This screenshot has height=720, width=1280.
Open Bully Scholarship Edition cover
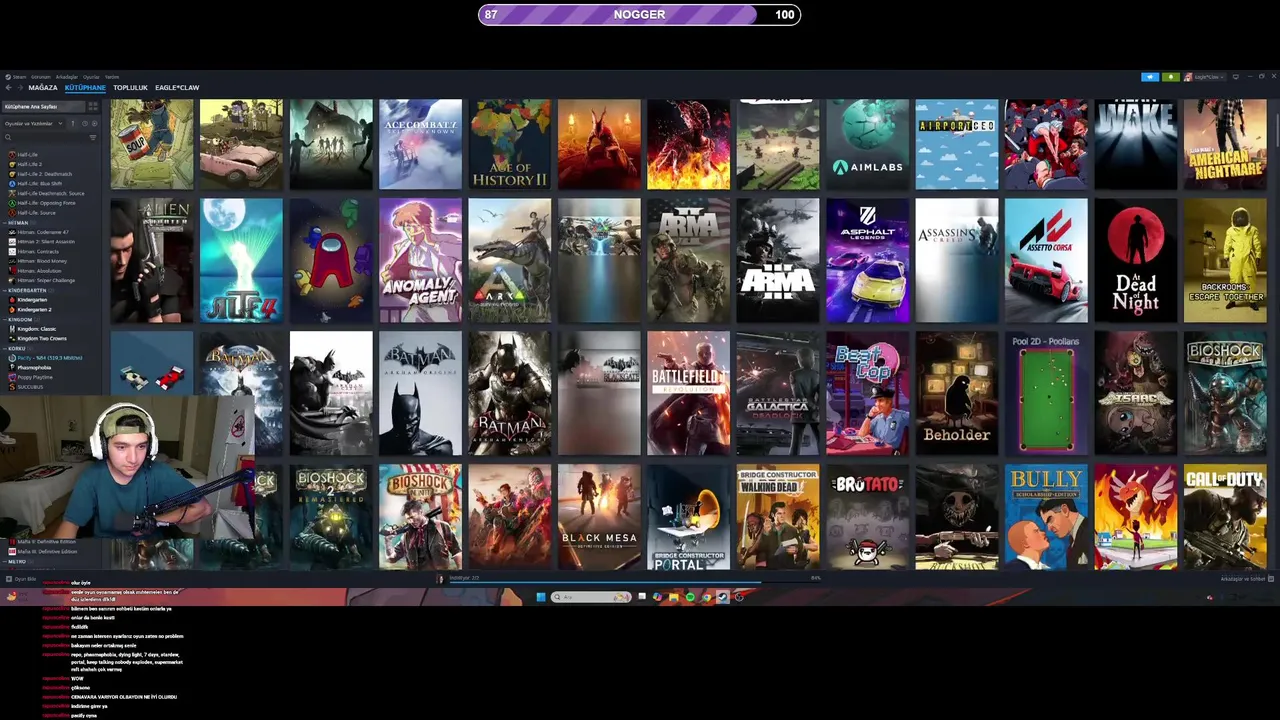coord(1046,517)
